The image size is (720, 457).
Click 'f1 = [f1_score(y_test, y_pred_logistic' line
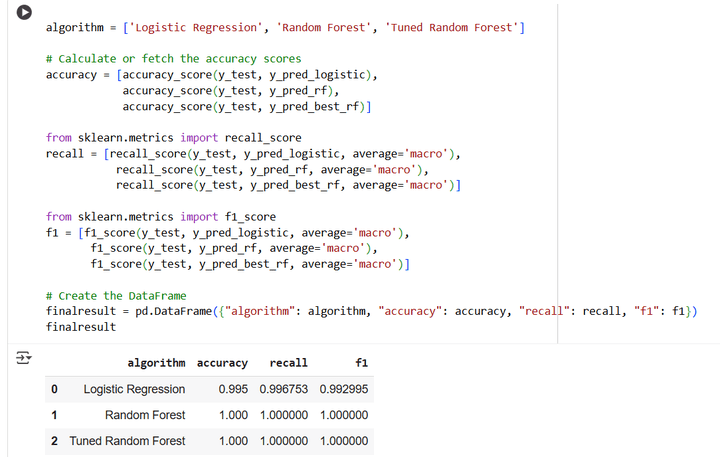coord(227,233)
